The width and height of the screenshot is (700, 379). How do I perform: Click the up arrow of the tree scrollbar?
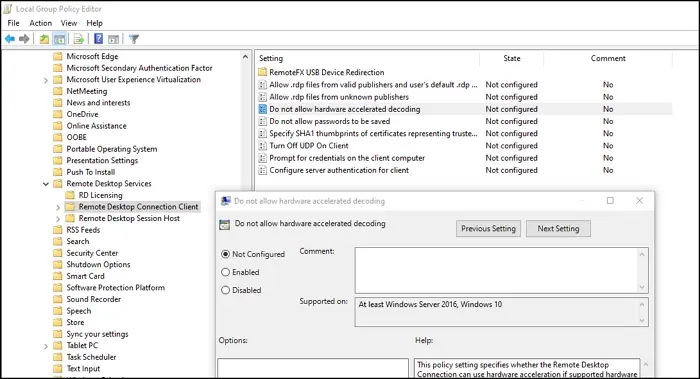[x=245, y=57]
